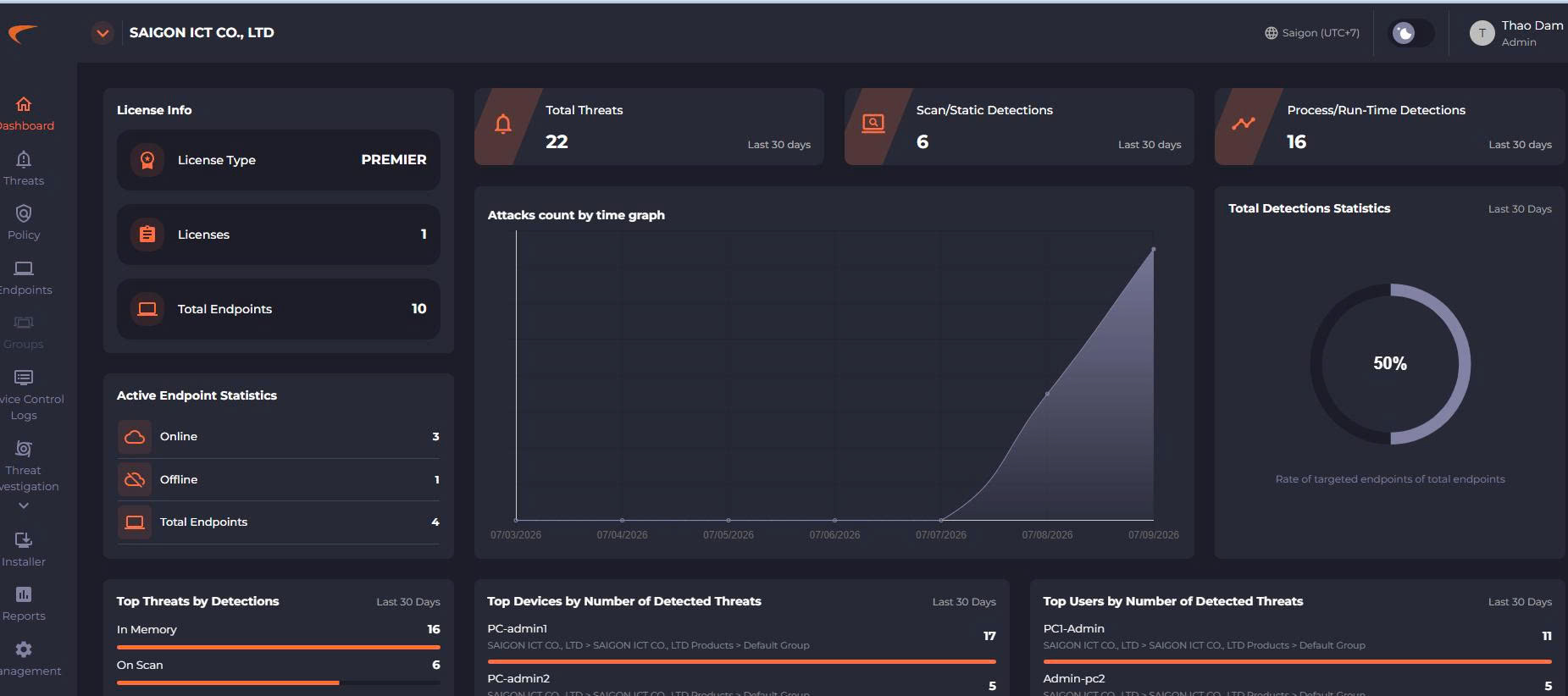Screen dimensions: 1568x696
Task: Open the Threats bell icon in sidebar
Action: (x=24, y=159)
